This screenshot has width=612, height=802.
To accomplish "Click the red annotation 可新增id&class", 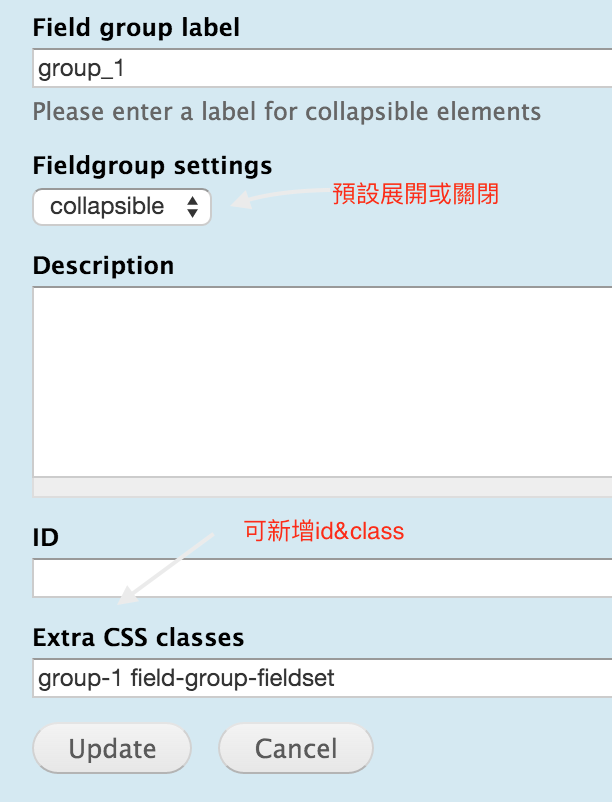I will 324,531.
